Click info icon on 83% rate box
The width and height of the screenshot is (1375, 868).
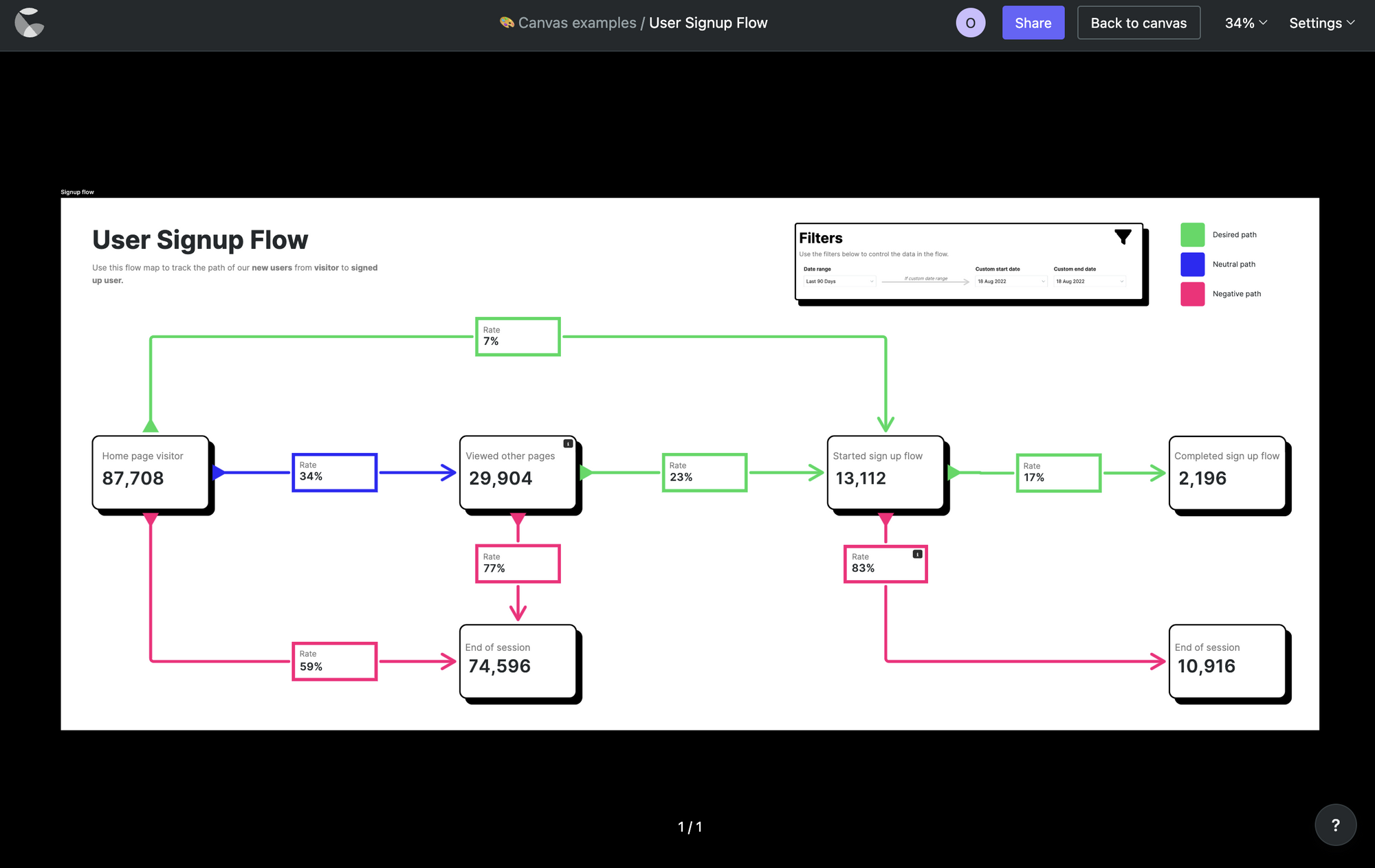[x=917, y=554]
